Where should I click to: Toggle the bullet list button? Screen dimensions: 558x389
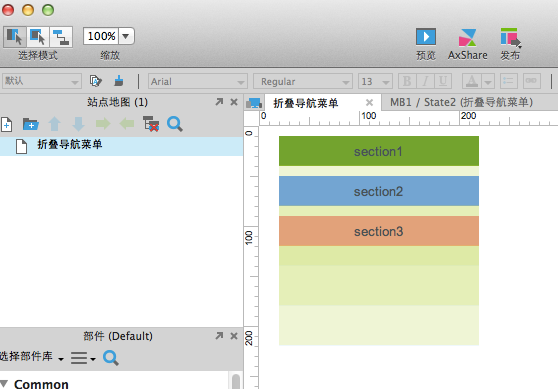click(509, 81)
